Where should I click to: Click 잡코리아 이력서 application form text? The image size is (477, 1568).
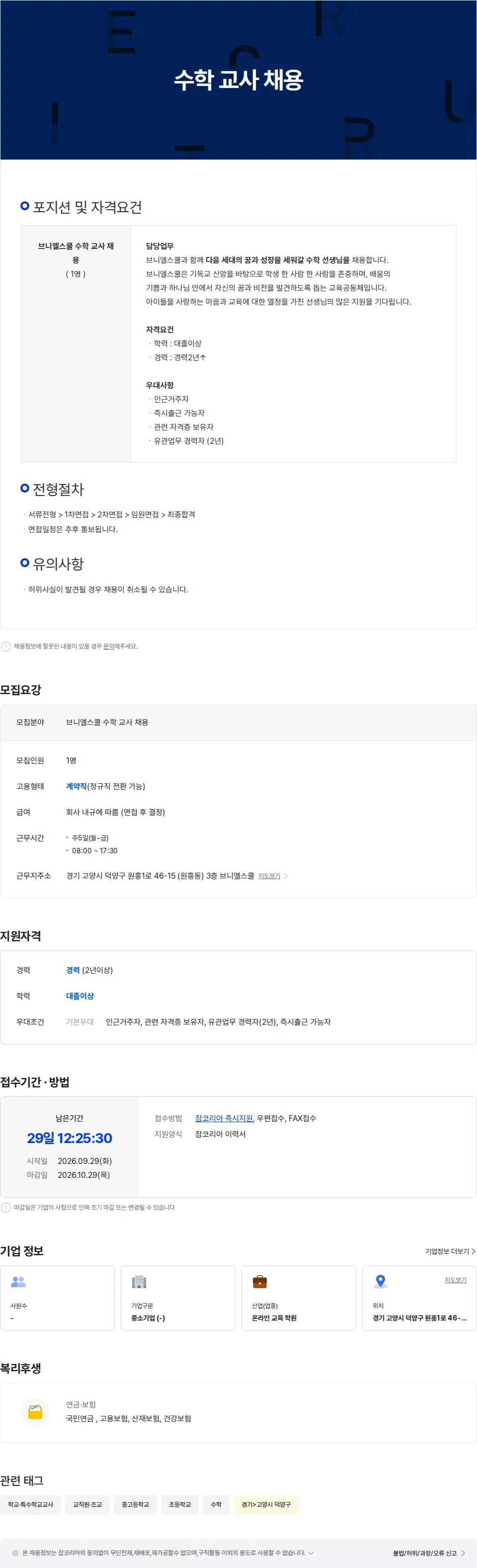[x=220, y=1134]
